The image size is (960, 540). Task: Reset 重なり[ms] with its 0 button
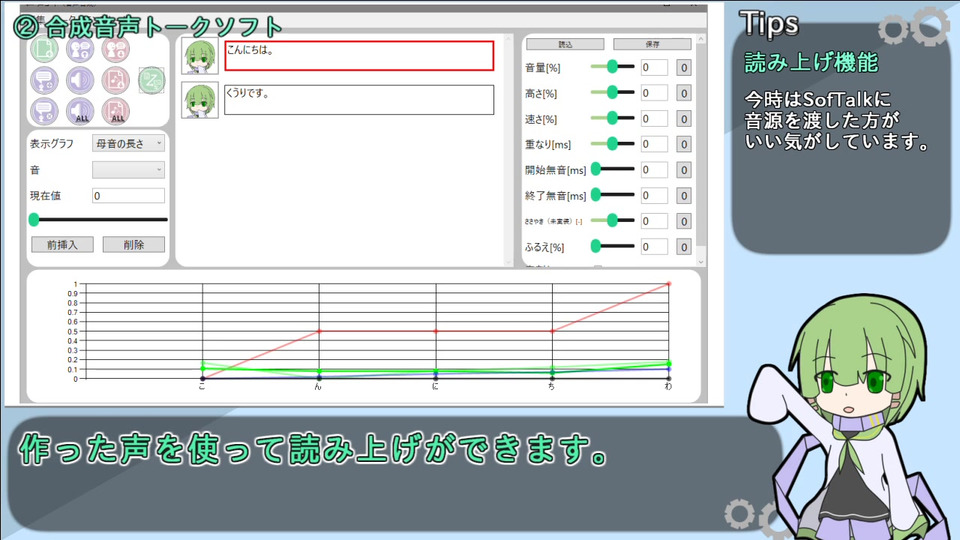(x=684, y=144)
